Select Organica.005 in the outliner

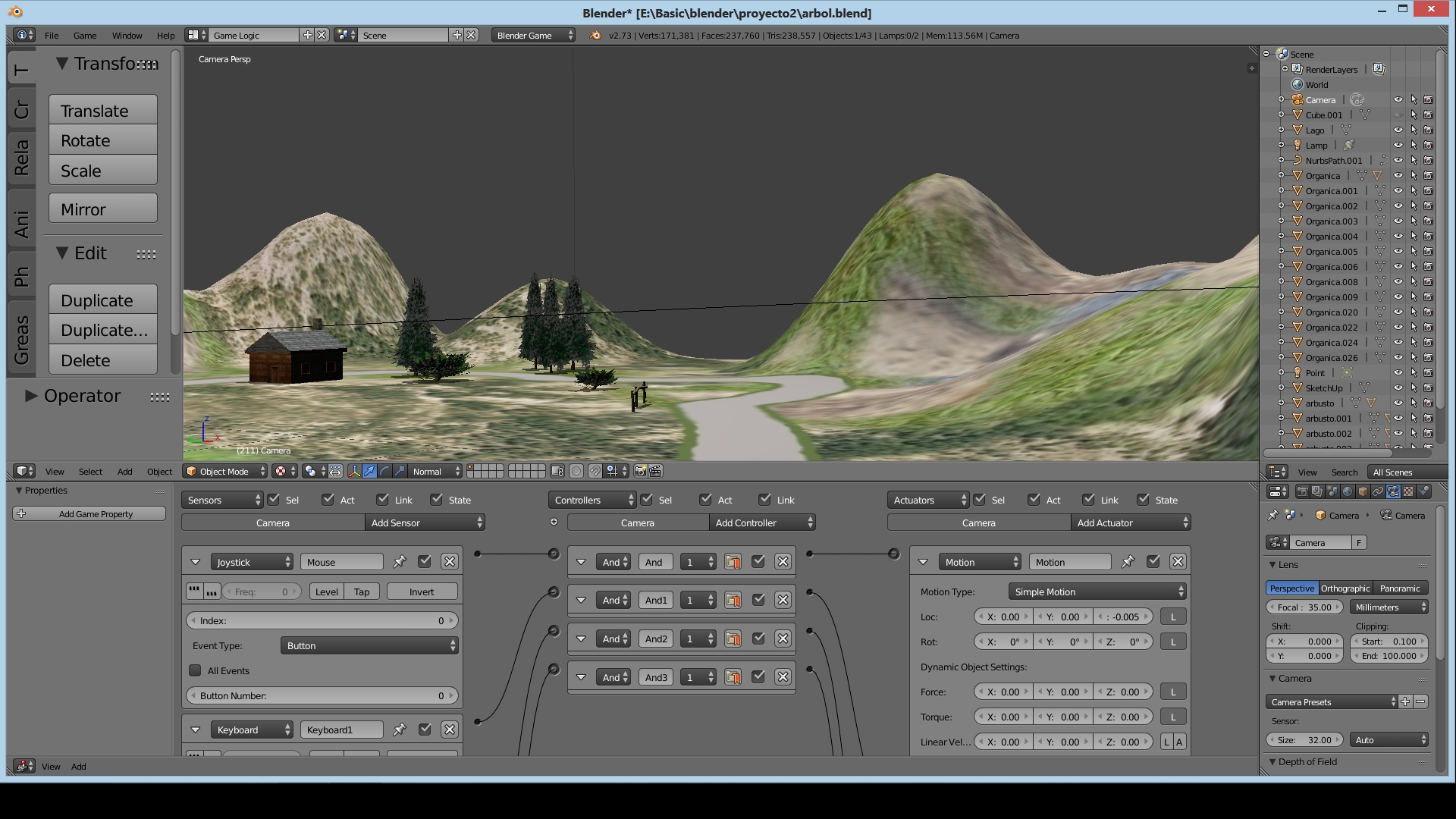coord(1331,252)
